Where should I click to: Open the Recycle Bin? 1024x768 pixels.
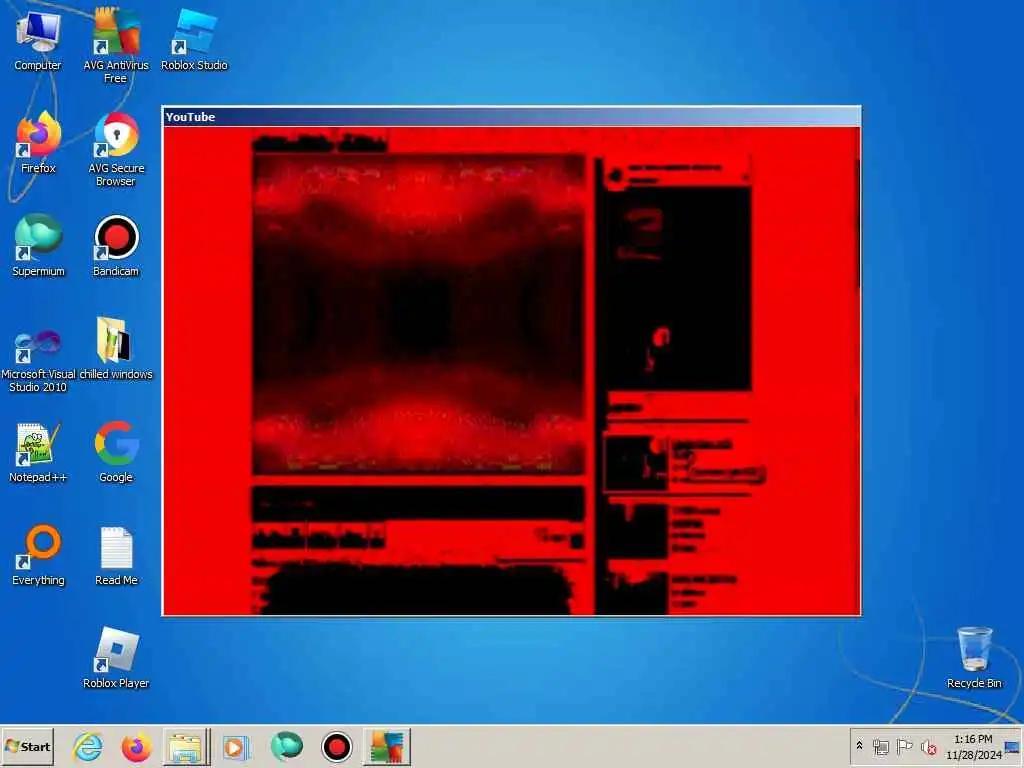[x=974, y=658]
